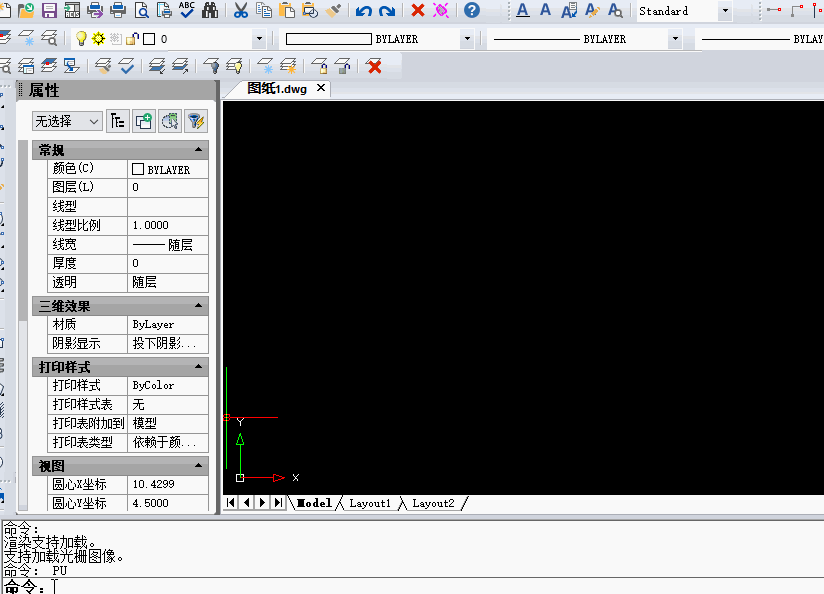Click the layer unlock open padlock icon
Screen dimensions: 824x594
pyautogui.click(x=343, y=66)
